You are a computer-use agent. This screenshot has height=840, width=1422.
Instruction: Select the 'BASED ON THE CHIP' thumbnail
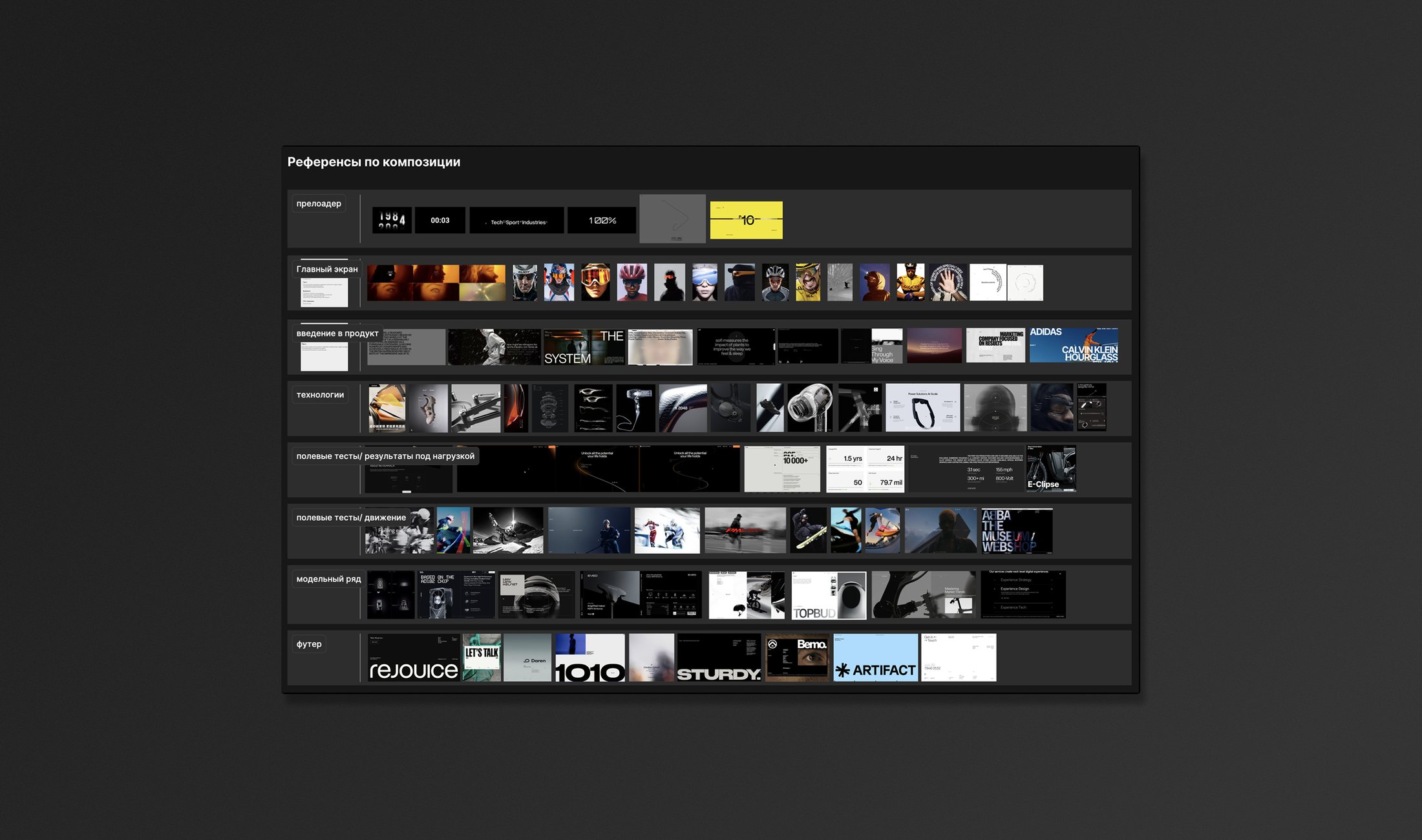(x=456, y=594)
